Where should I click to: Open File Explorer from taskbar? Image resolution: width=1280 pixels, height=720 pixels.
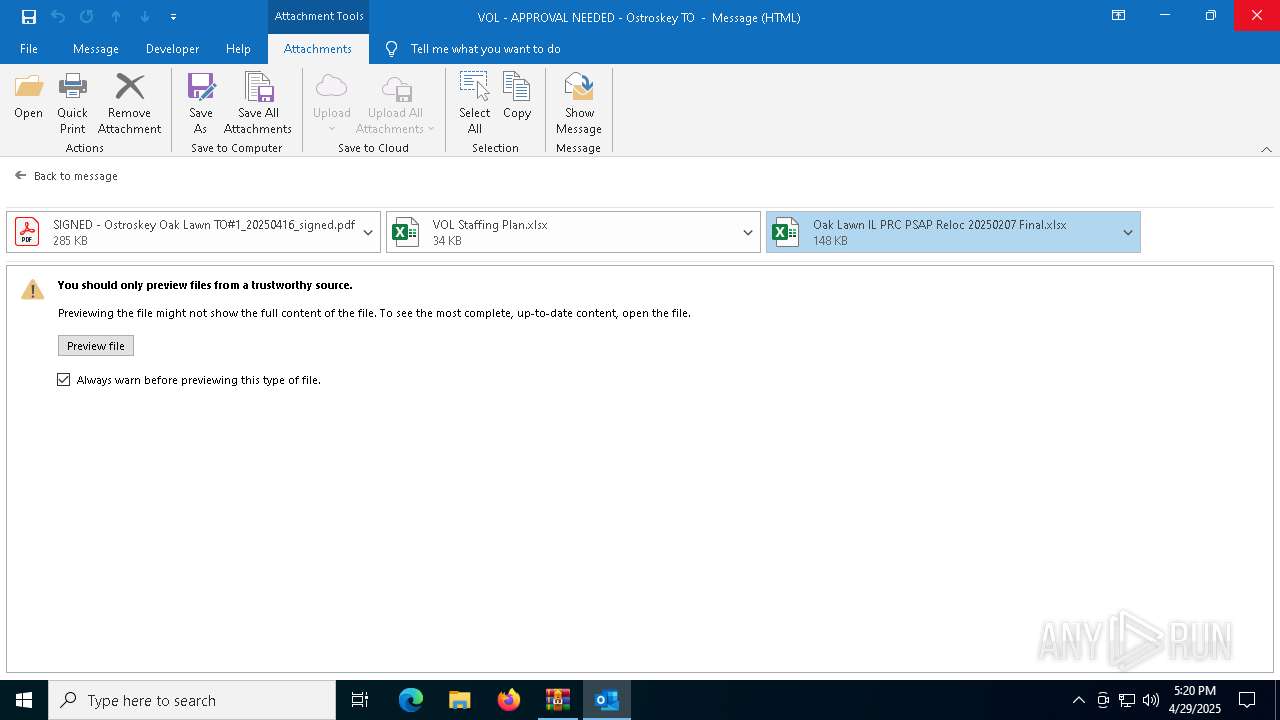459,700
